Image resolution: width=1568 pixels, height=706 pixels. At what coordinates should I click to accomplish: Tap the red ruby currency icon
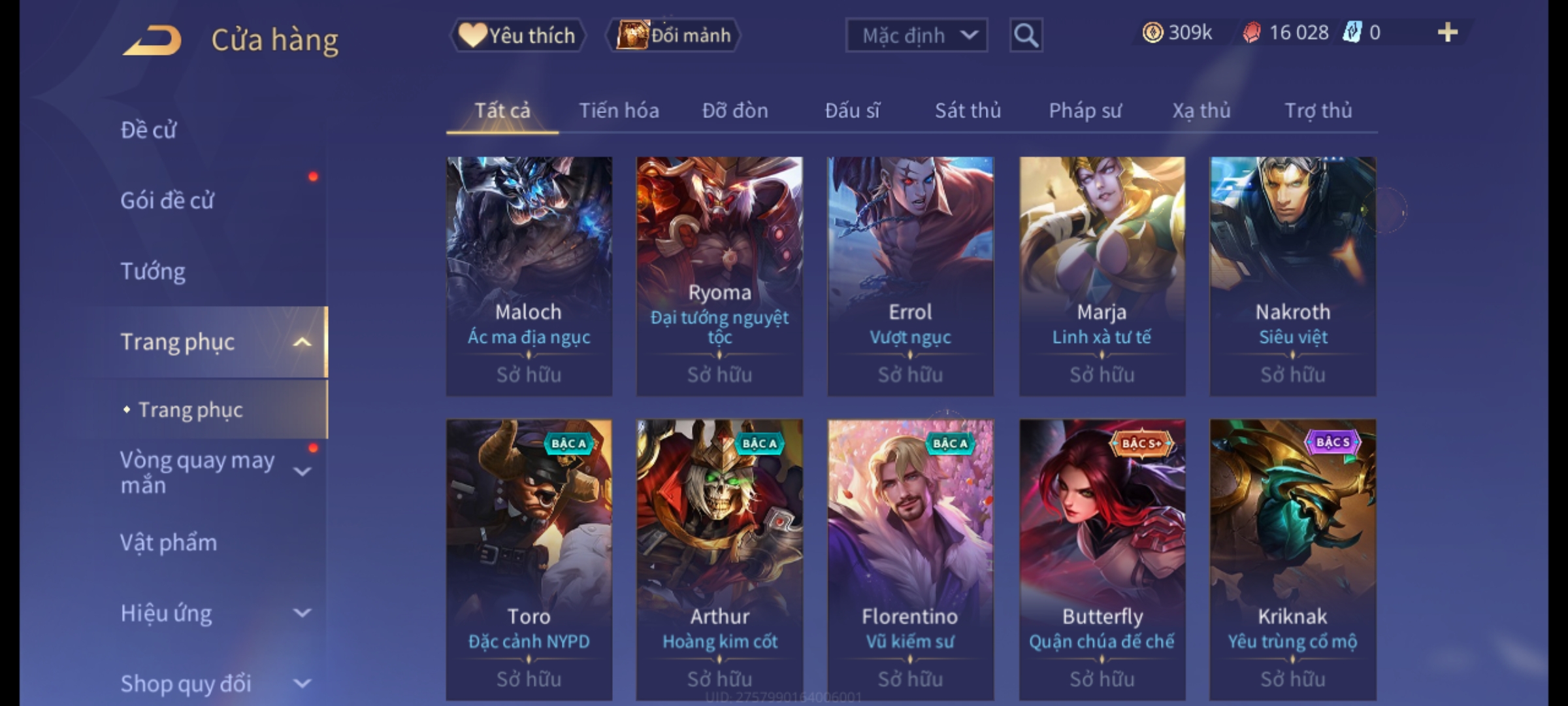point(1251,32)
